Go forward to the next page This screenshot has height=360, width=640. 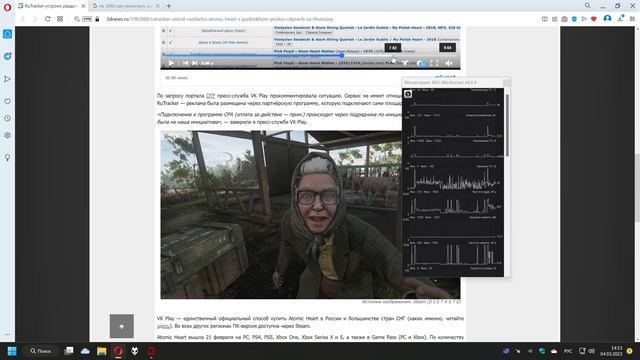(34, 19)
